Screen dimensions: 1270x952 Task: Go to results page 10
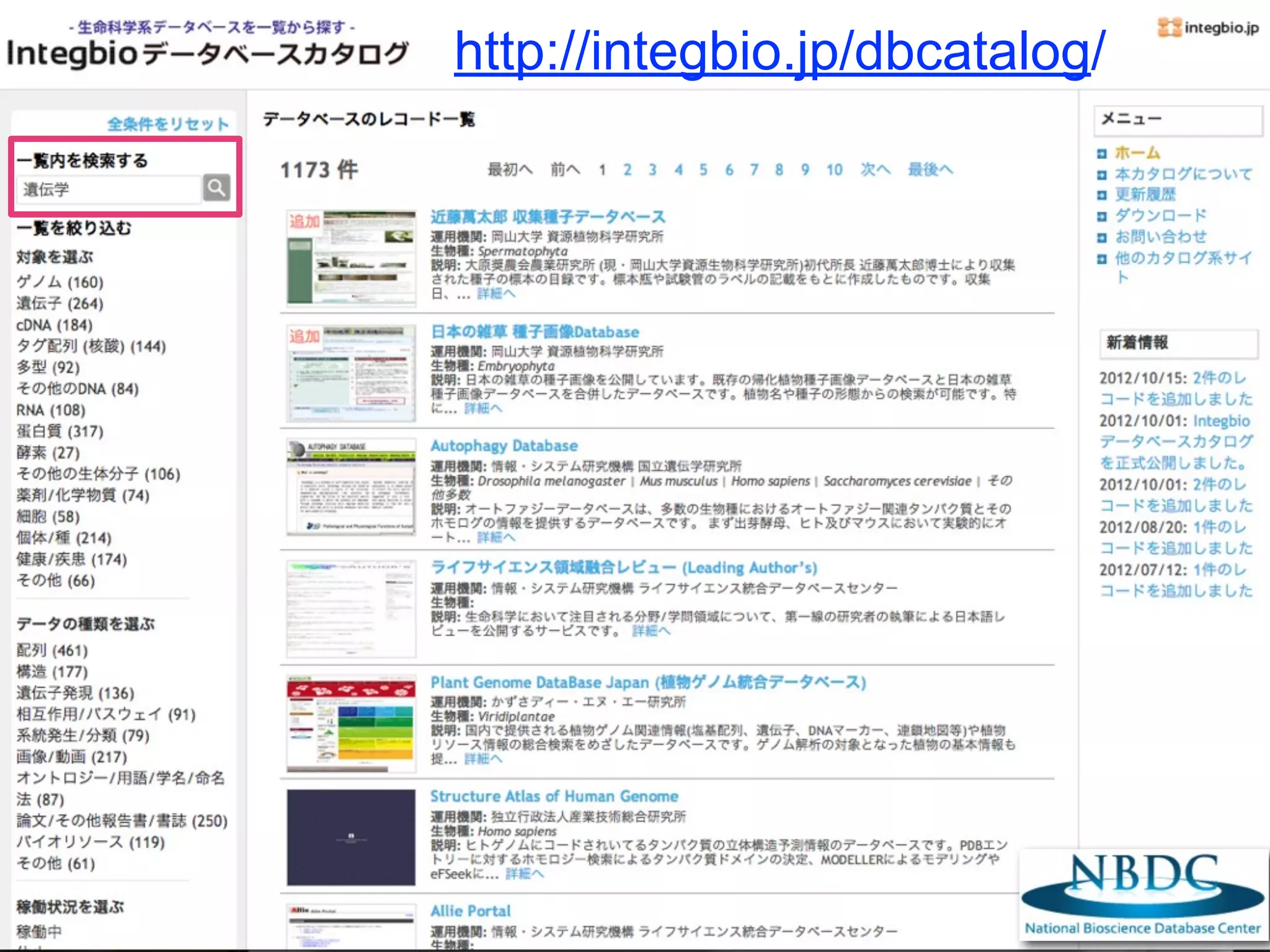click(x=834, y=170)
